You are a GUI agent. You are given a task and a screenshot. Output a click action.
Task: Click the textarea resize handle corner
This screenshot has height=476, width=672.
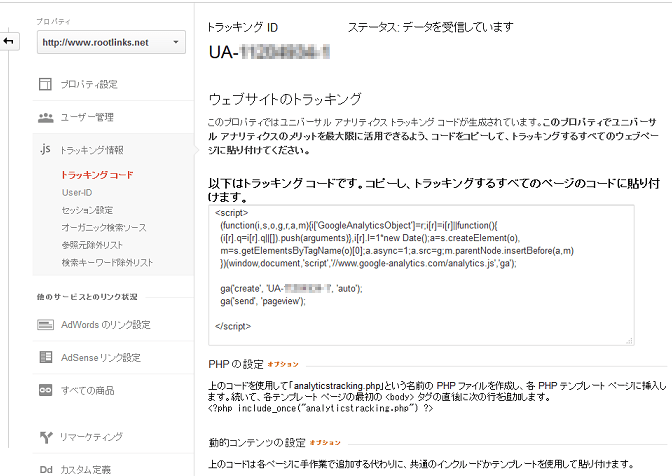coord(630,341)
